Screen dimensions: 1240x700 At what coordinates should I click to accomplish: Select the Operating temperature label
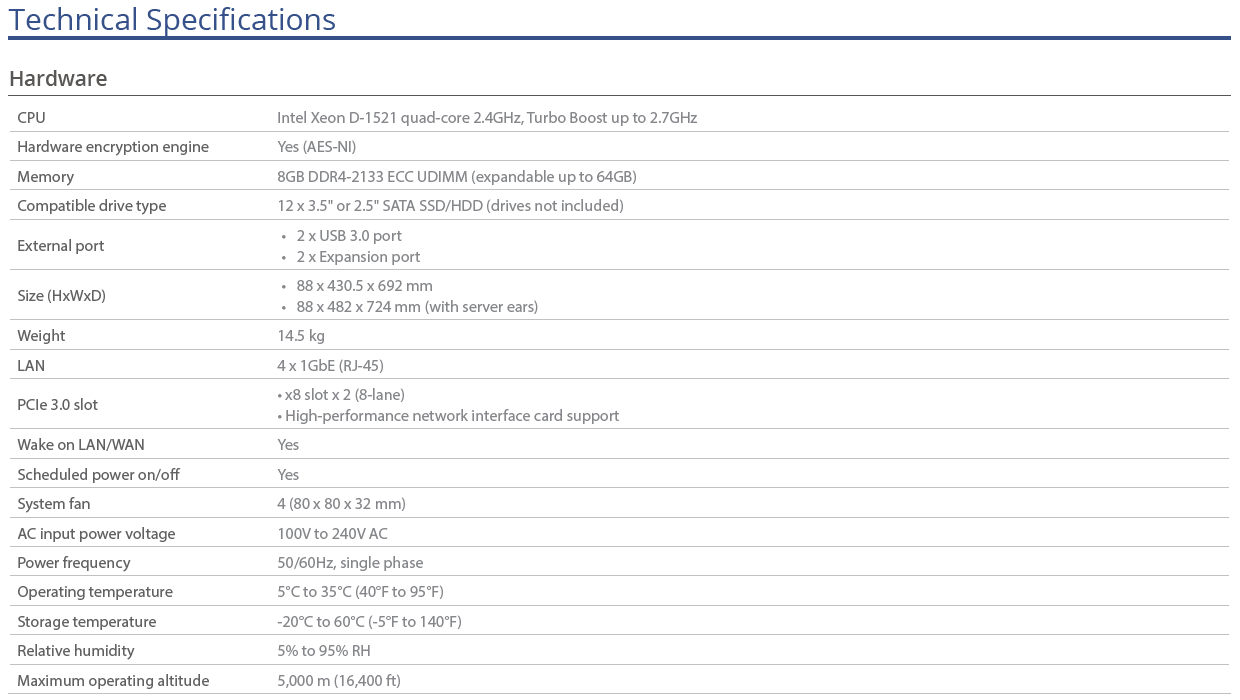pyautogui.click(x=95, y=592)
